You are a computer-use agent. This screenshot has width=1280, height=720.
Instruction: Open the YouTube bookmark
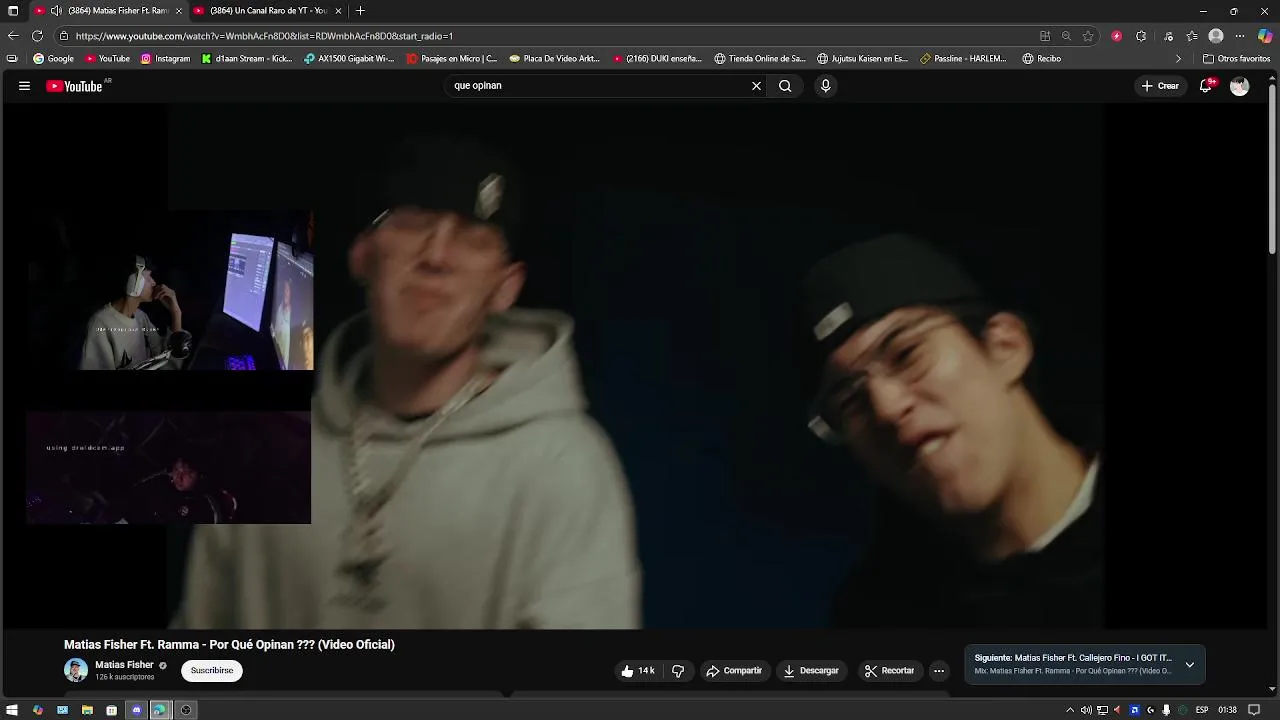[107, 59]
